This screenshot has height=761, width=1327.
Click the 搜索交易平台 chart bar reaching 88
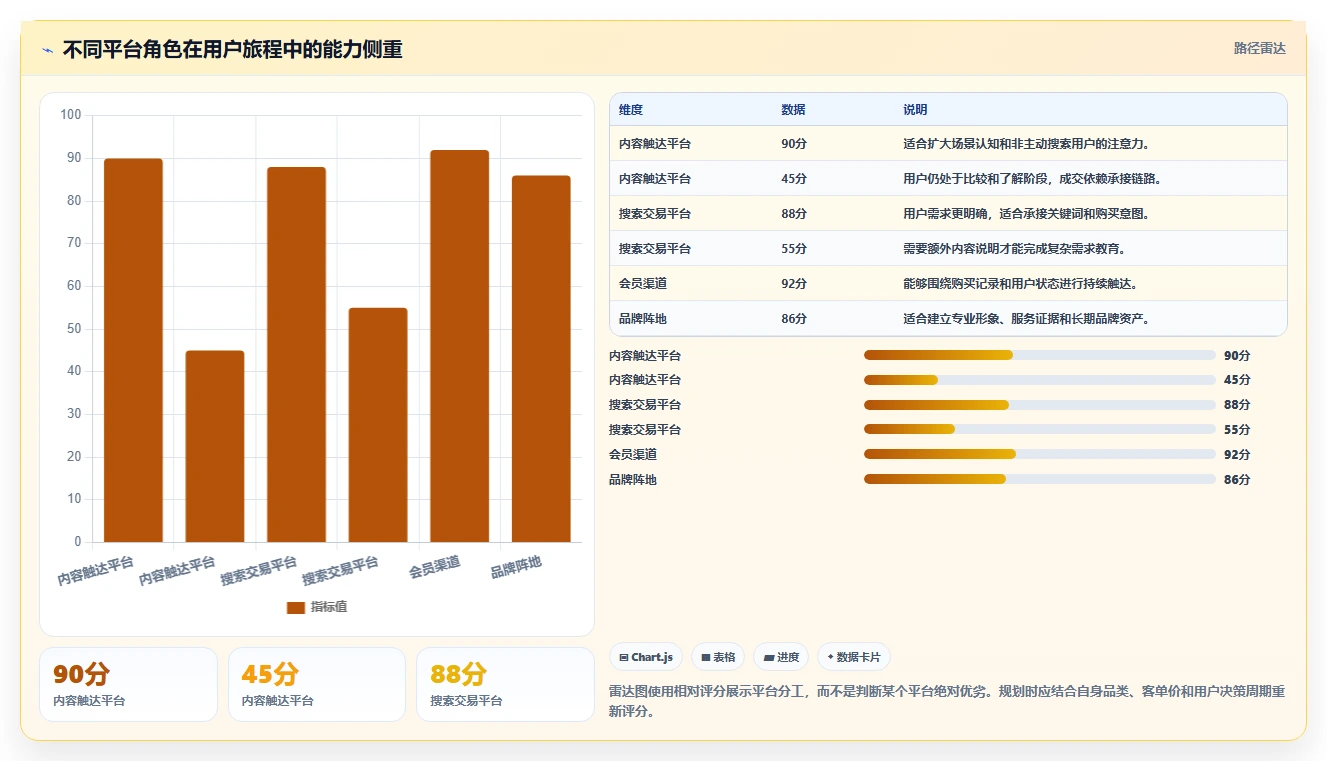(x=296, y=354)
